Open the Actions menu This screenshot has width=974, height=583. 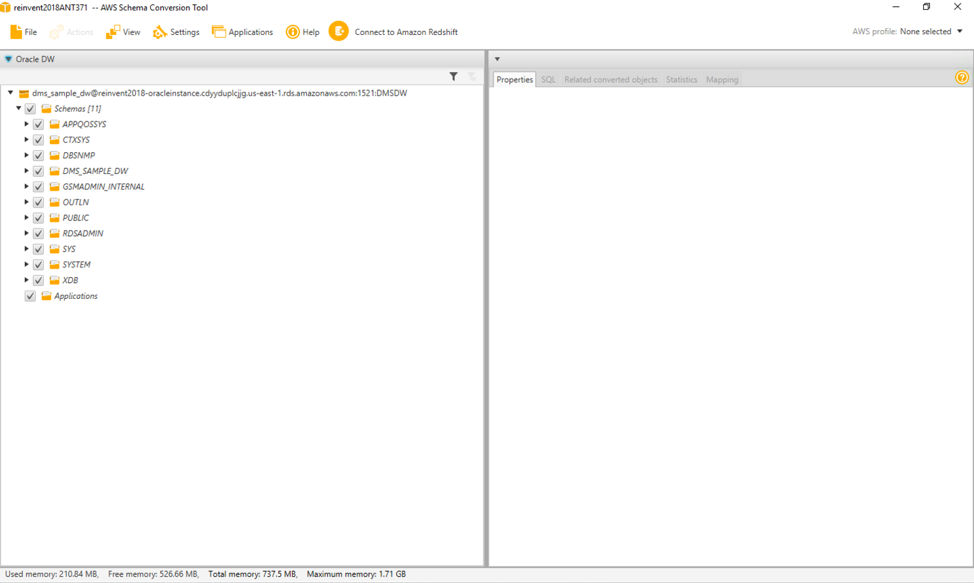[71, 32]
